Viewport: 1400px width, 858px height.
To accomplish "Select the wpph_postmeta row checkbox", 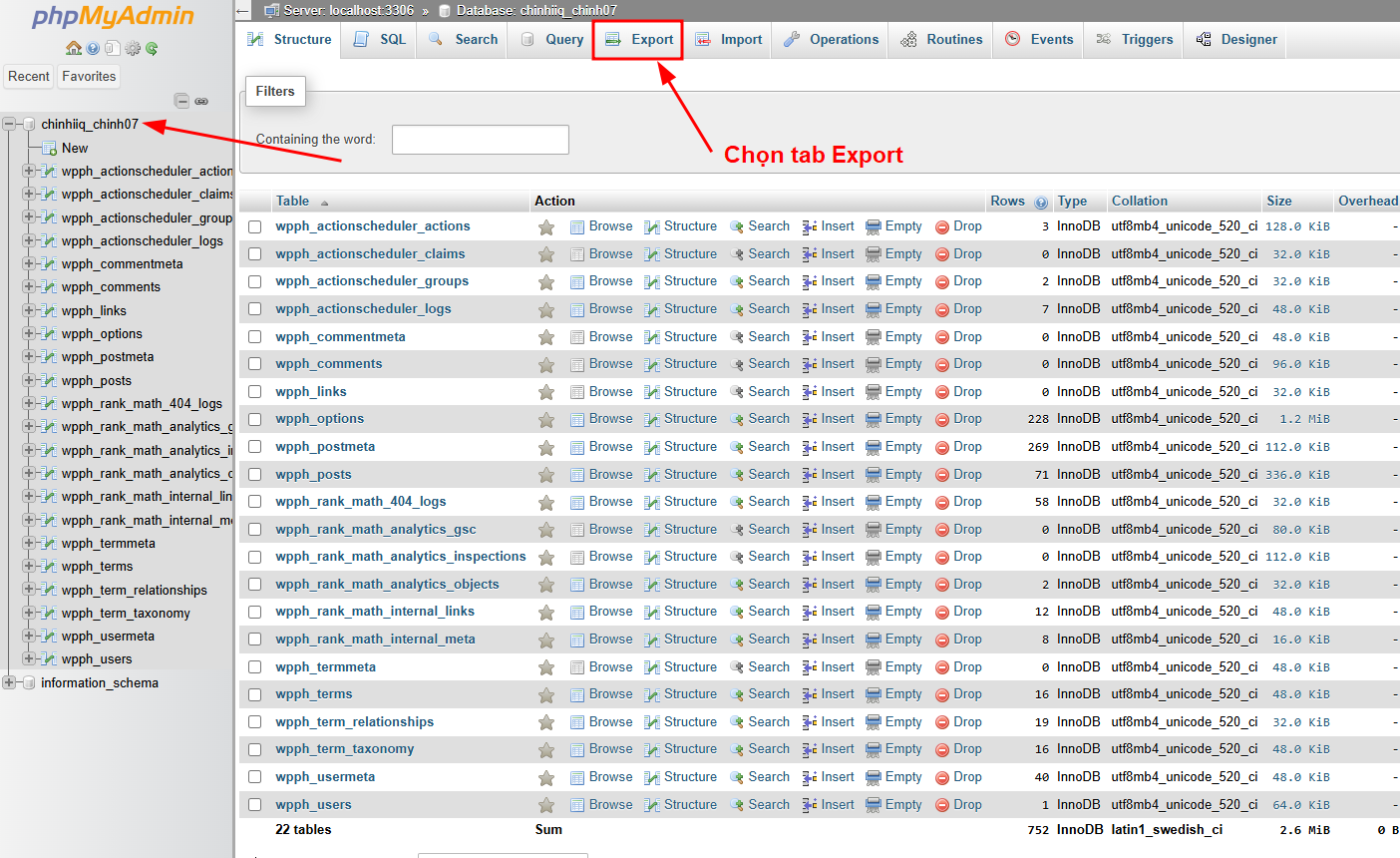I will pyautogui.click(x=255, y=447).
